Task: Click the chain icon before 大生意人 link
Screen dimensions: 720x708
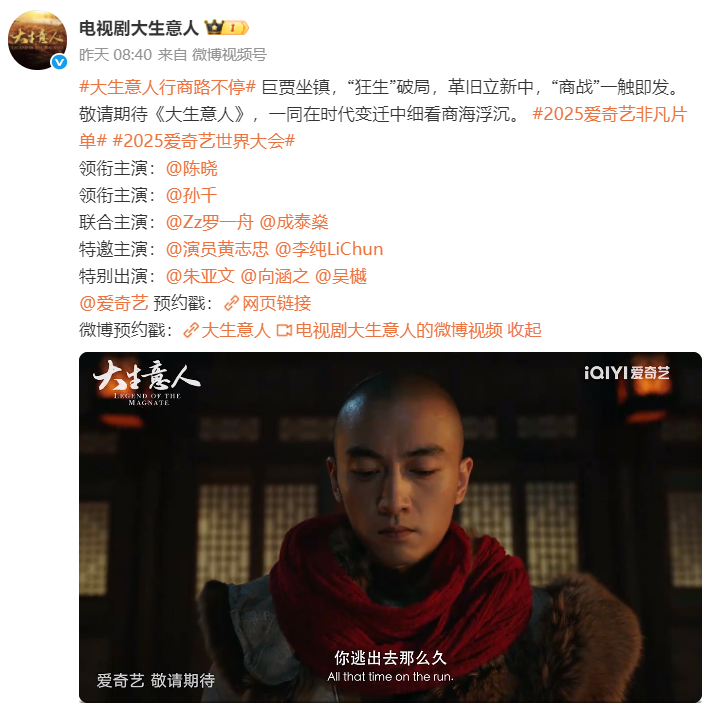Action: coord(191,331)
